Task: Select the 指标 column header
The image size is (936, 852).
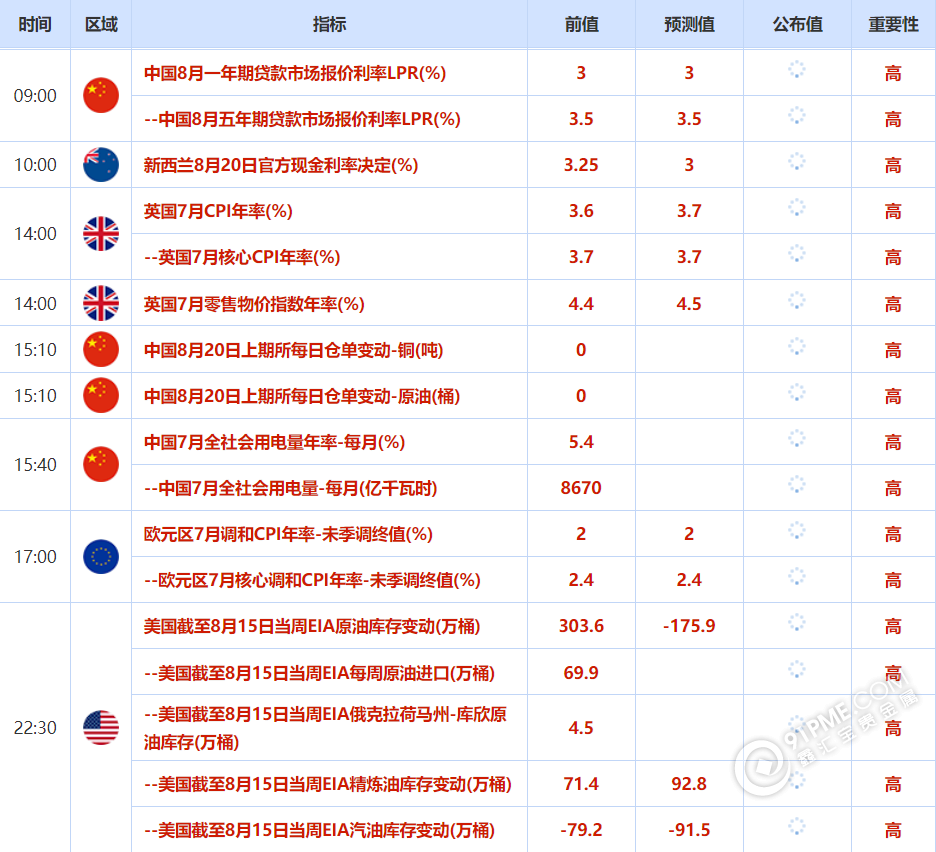Action: click(330, 24)
